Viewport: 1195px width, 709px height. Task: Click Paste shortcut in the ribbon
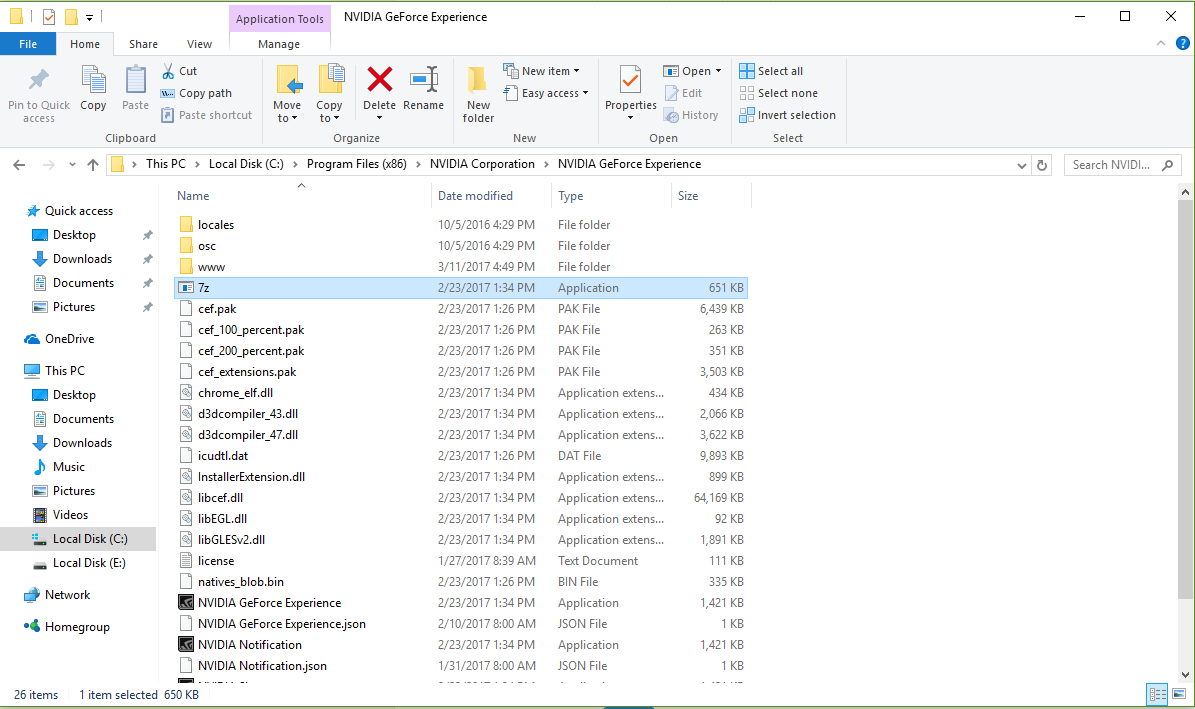tap(207, 115)
